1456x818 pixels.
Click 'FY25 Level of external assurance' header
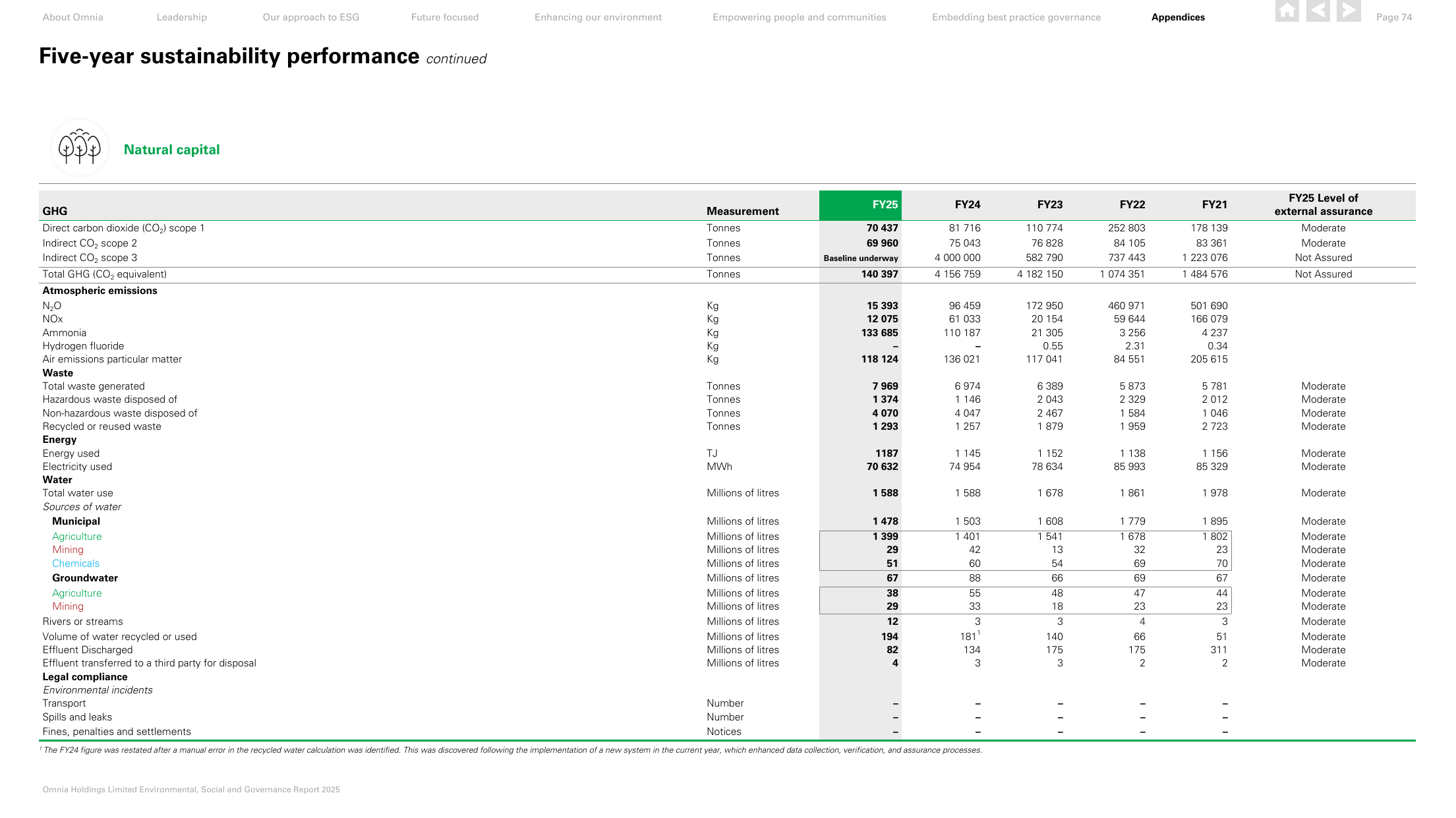pos(1324,204)
